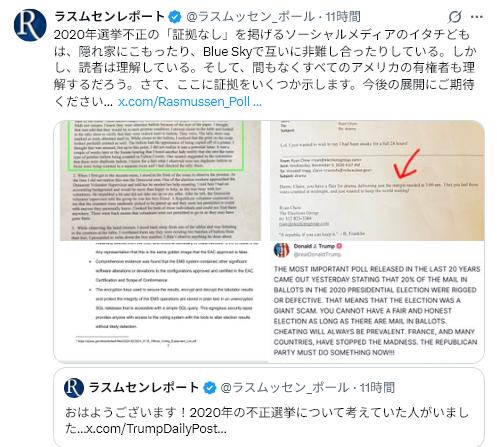This screenshot has height=447, width=497.
Task: Open the quoted post display name ラスムセンレポート
Action: 144,388
